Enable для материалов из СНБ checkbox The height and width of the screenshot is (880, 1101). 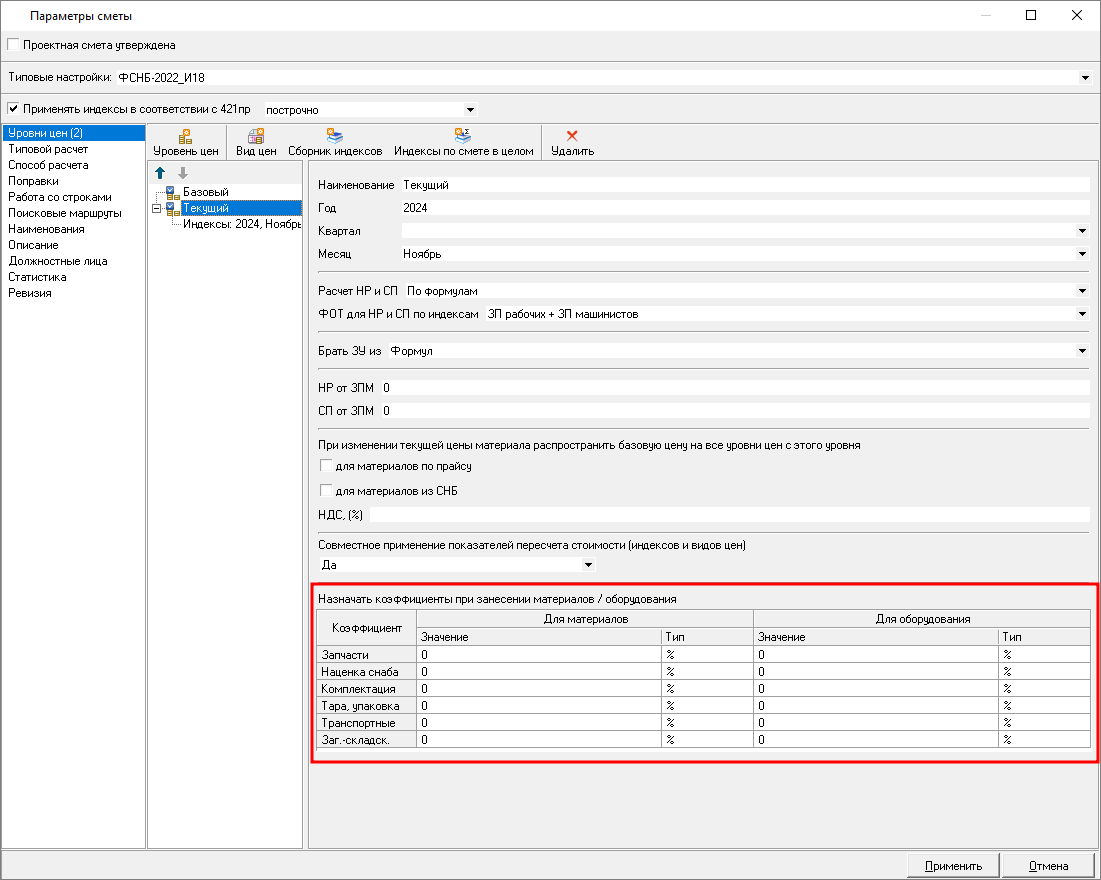(326, 490)
